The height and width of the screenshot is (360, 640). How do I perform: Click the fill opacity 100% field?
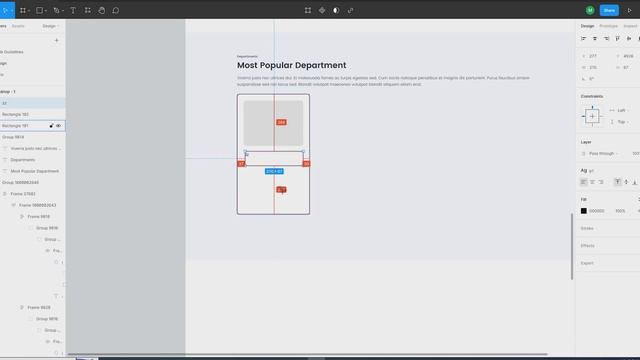coord(620,211)
